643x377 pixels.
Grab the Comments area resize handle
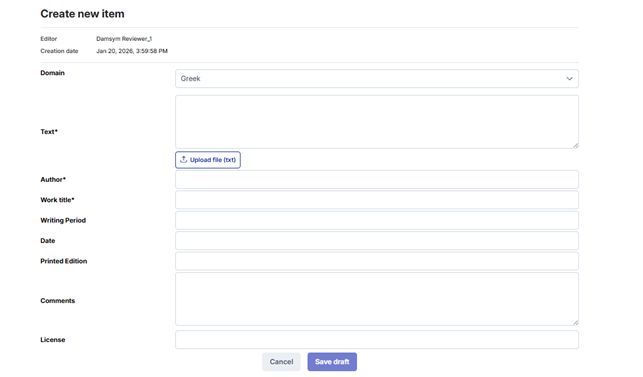coord(575,322)
